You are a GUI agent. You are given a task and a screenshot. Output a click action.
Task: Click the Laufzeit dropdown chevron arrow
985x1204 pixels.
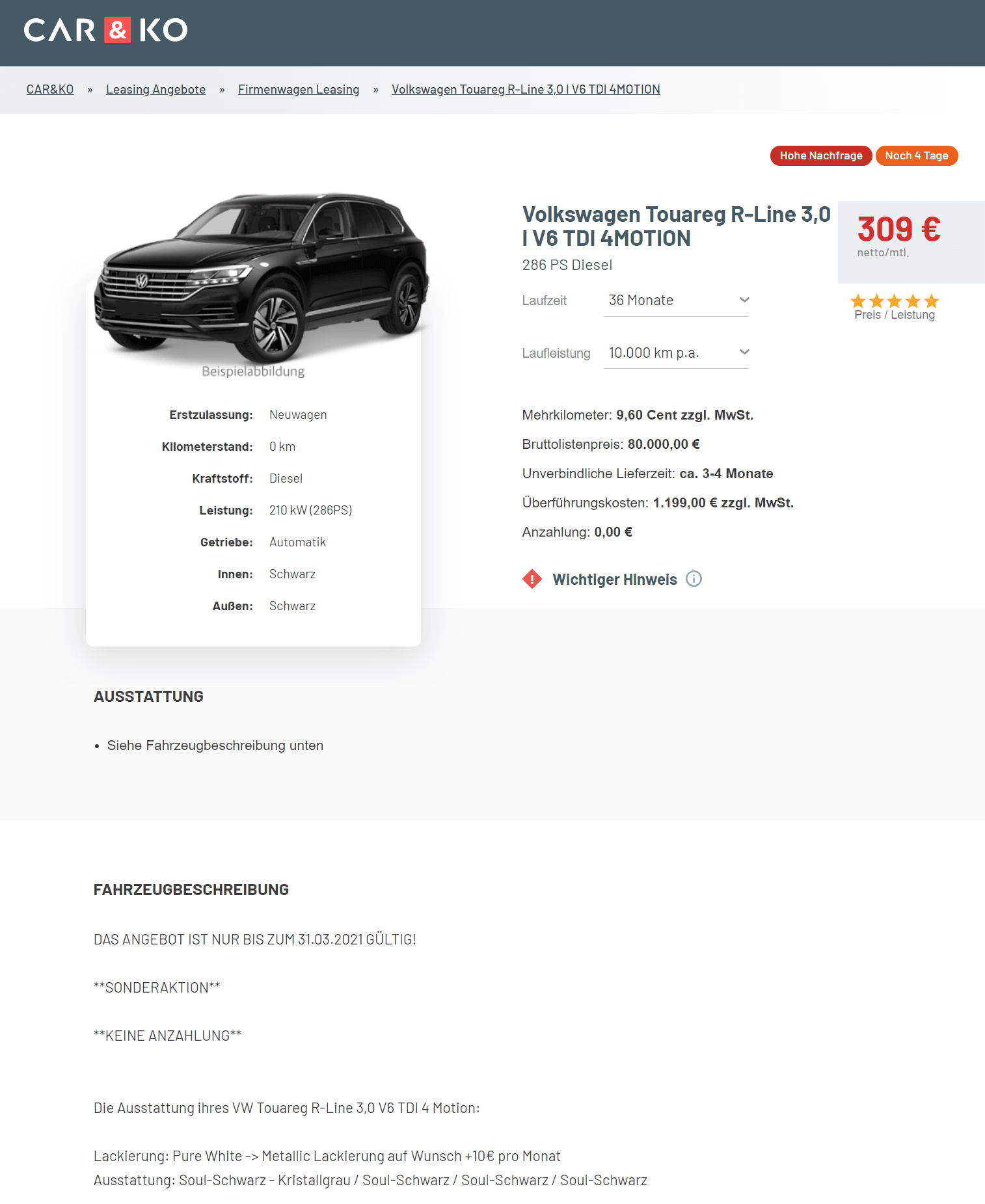pyautogui.click(x=744, y=300)
